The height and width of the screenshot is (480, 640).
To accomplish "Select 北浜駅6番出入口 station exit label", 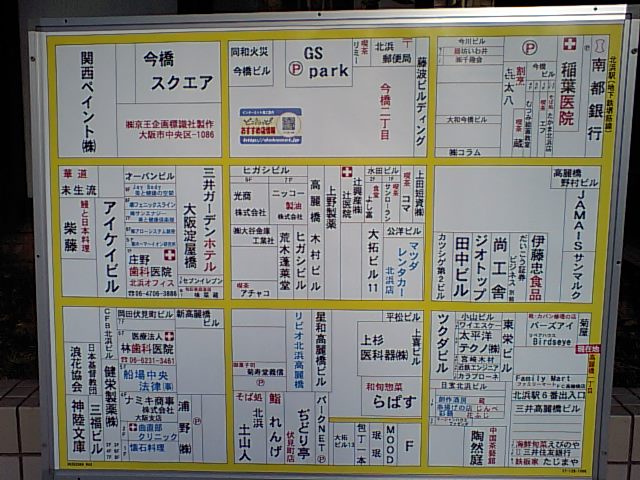I will pyautogui.click(x=549, y=395).
